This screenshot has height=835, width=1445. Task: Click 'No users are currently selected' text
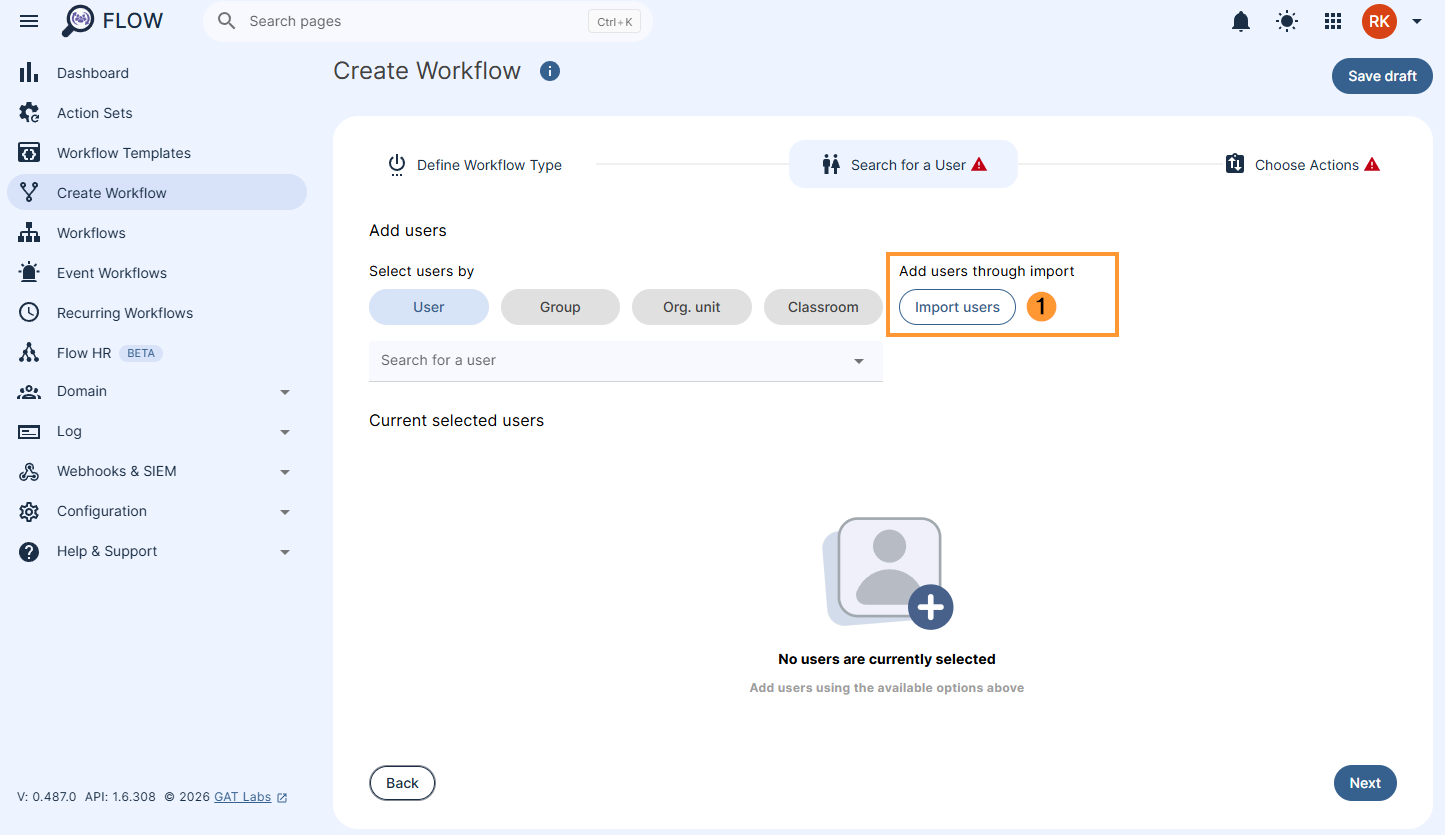(x=887, y=659)
